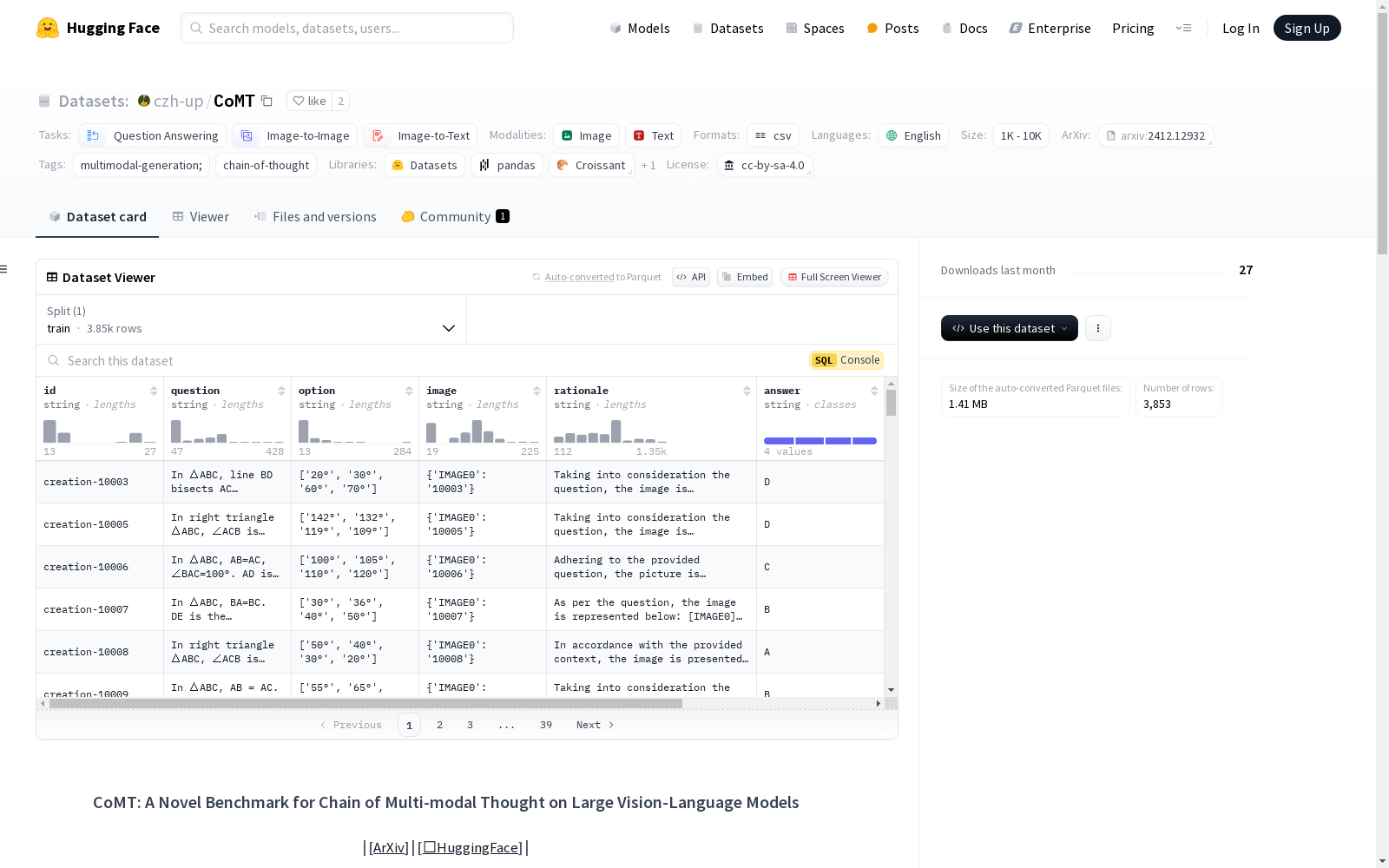Open the ArXiv link in the card
1389x868 pixels.
388,847
